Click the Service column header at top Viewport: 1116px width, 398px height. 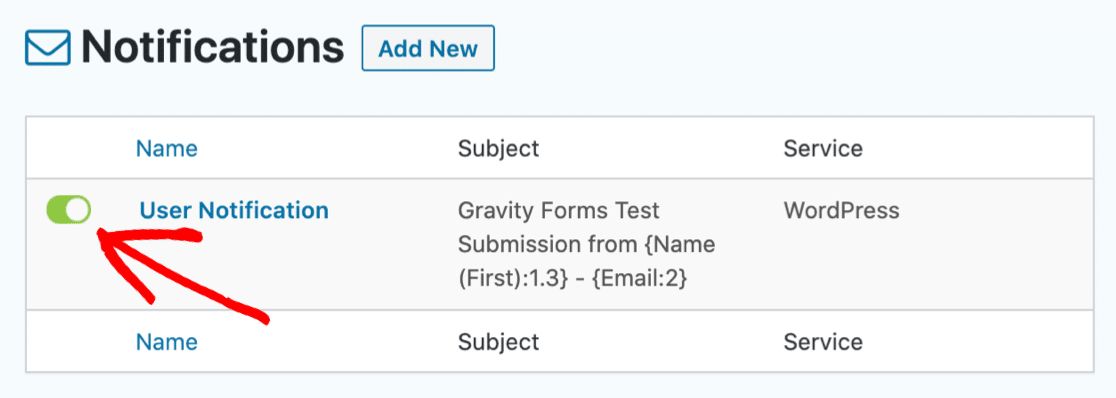coord(823,148)
